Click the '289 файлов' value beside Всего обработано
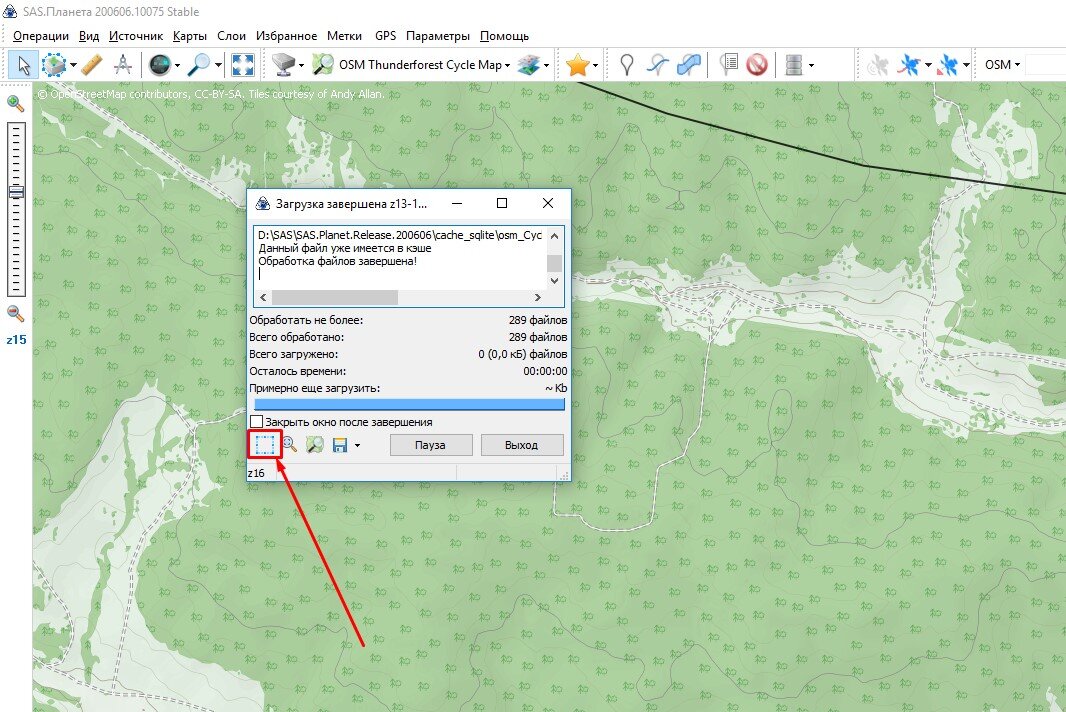This screenshot has width=1066, height=712. pyautogui.click(x=538, y=337)
